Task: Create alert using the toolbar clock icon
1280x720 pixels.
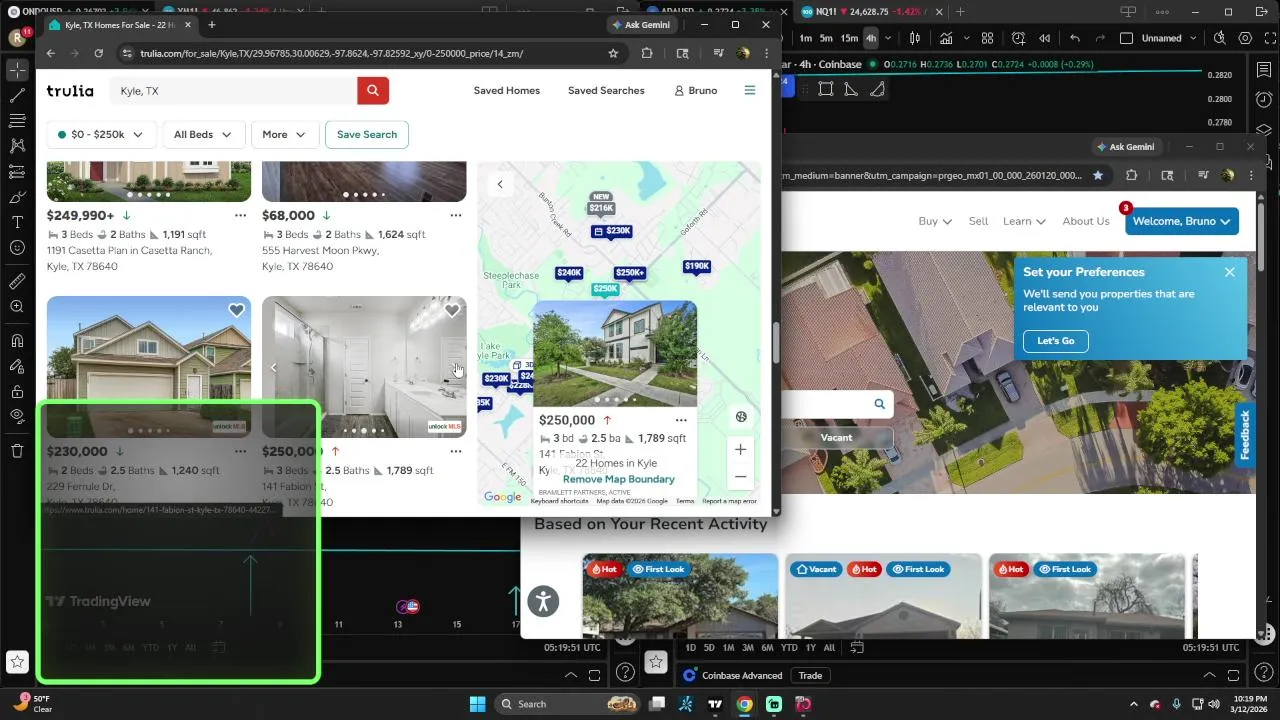Action: pyautogui.click(x=1018, y=38)
